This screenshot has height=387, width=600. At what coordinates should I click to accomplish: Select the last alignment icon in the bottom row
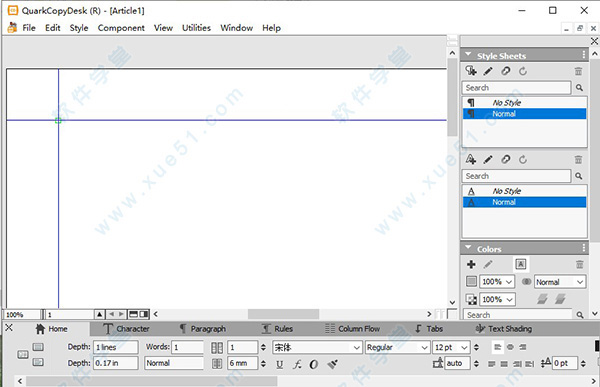coord(530,364)
